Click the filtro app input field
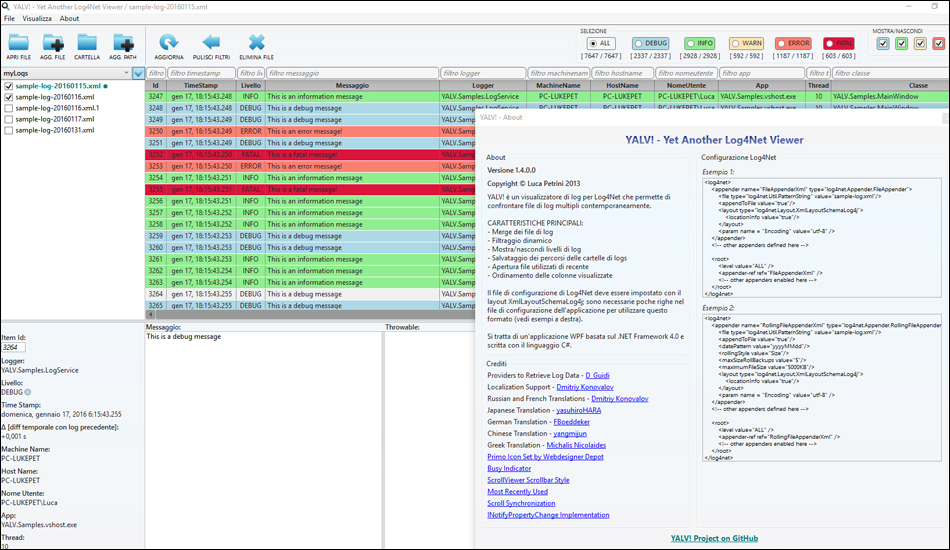This screenshot has height=550, width=950. pos(762,73)
